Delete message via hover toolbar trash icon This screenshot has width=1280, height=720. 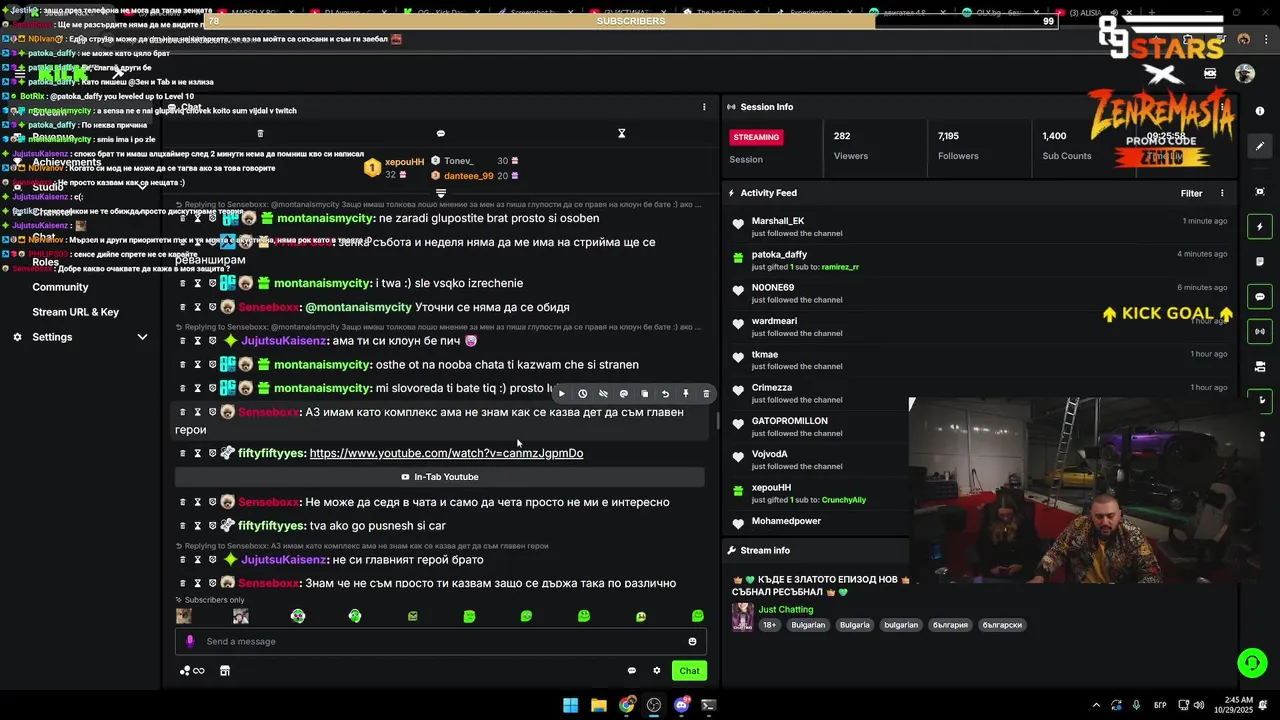tap(706, 394)
